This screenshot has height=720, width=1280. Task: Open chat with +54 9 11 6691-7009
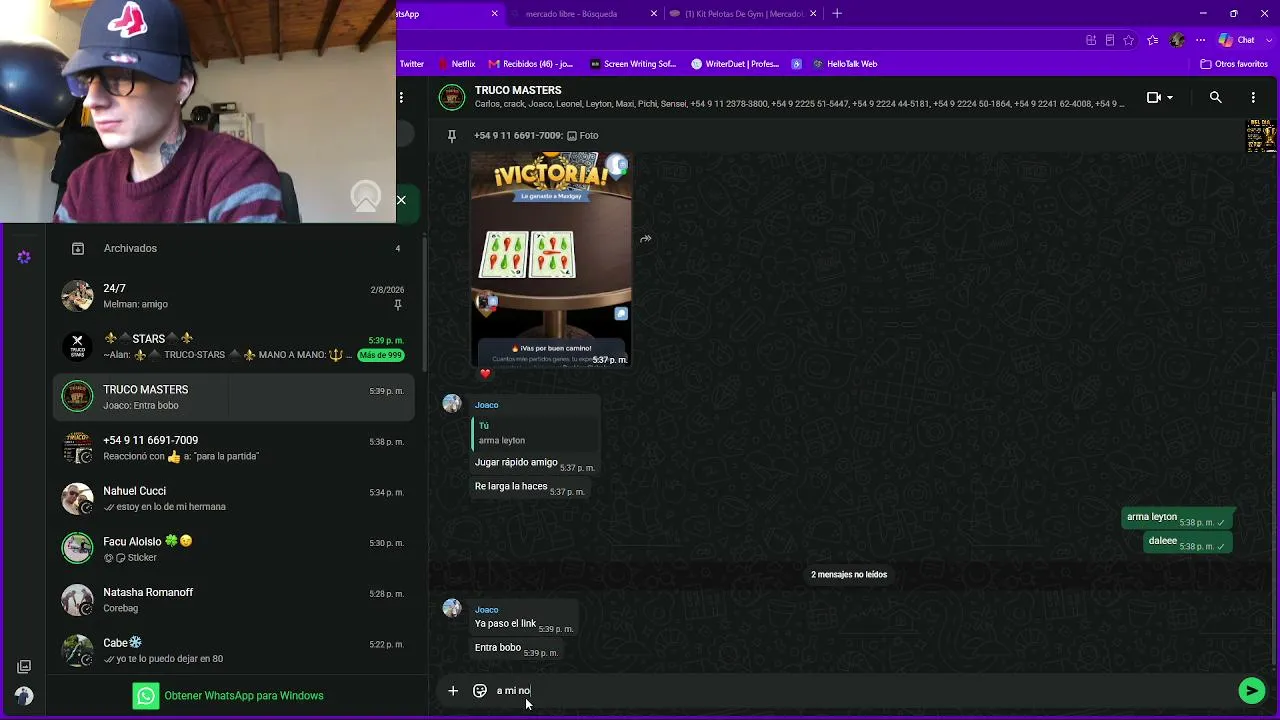coord(235,448)
